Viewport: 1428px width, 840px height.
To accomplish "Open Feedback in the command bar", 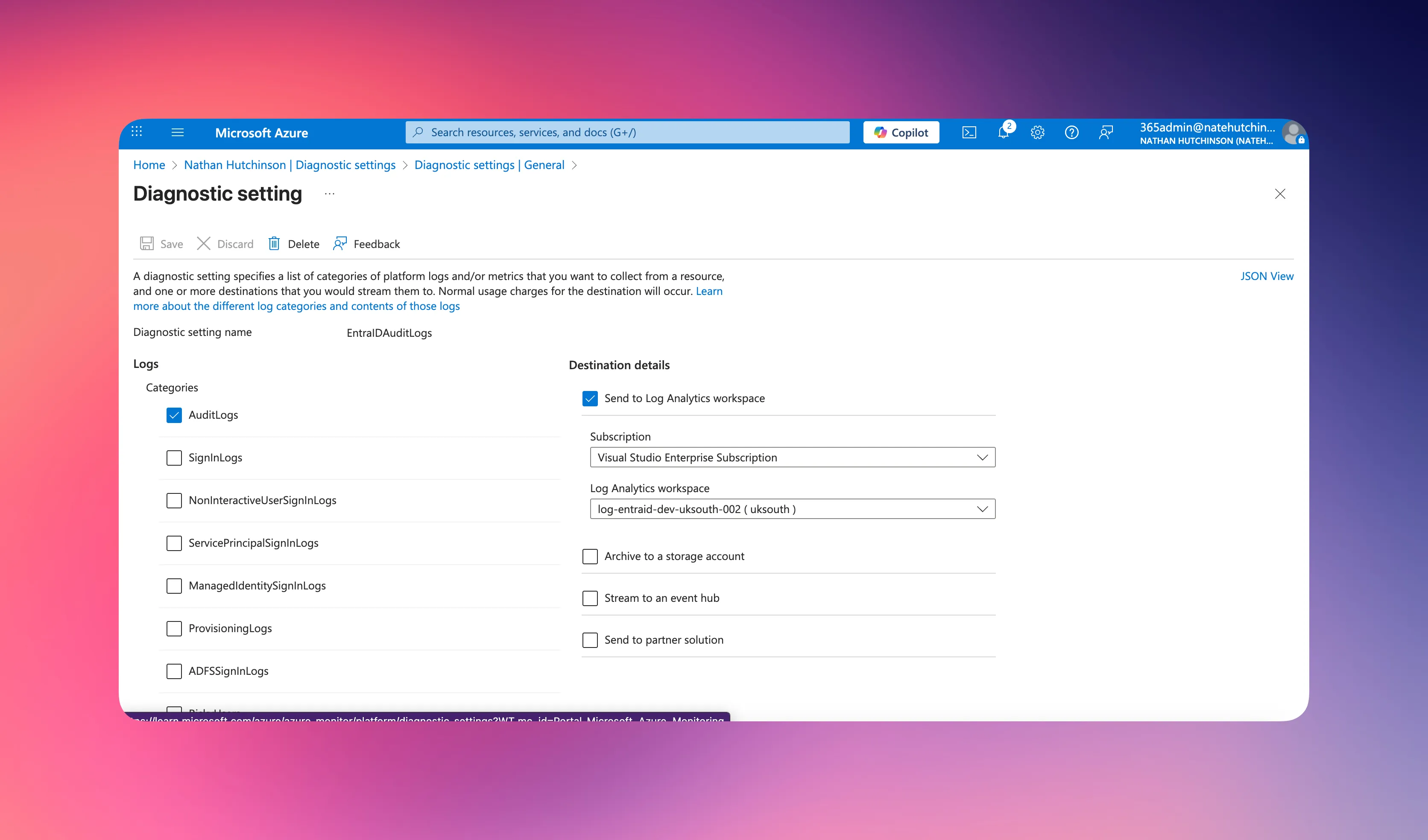I will [x=367, y=244].
